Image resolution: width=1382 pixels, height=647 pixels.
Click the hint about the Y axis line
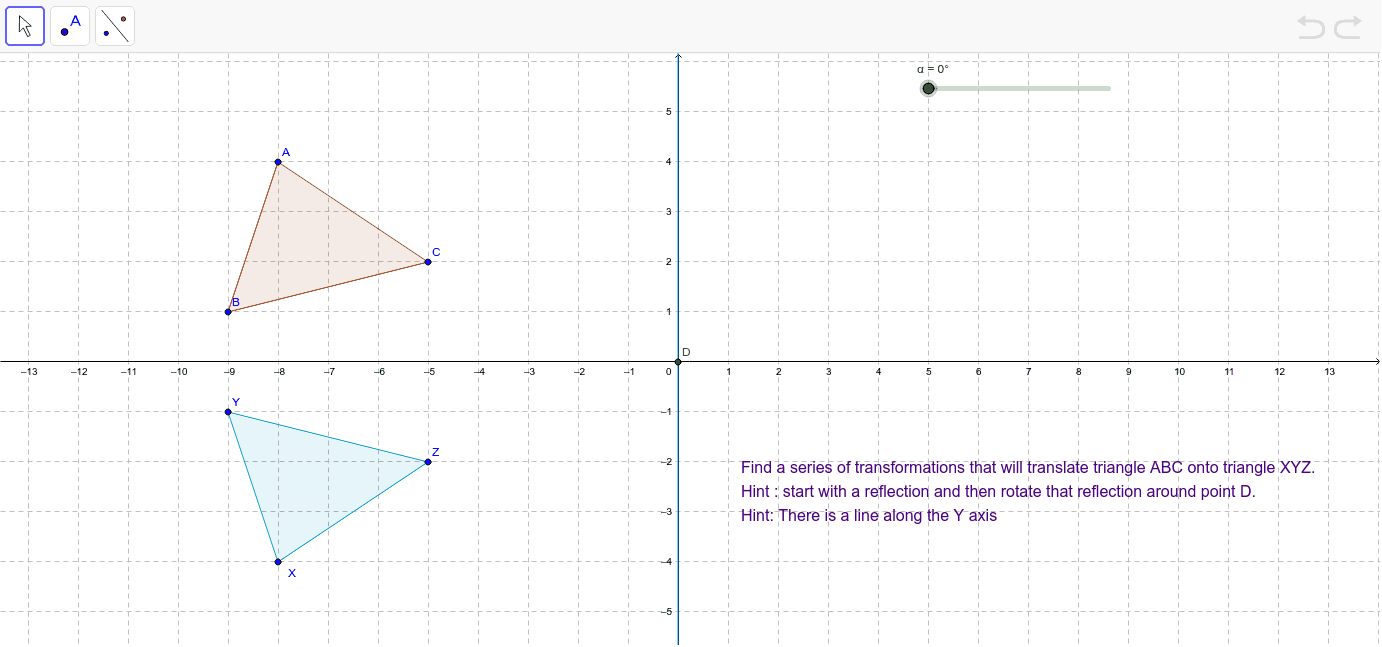[868, 516]
